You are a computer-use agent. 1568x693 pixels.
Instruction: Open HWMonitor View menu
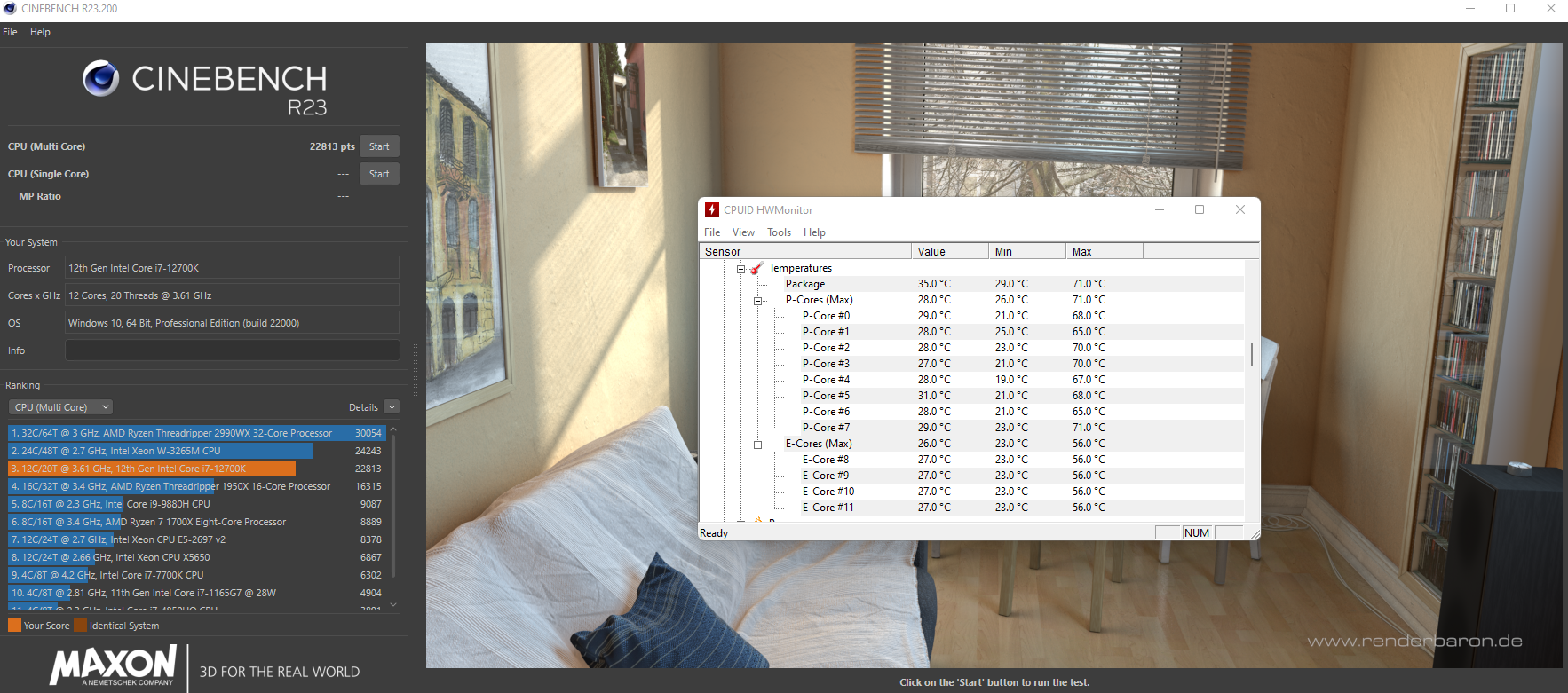743,232
